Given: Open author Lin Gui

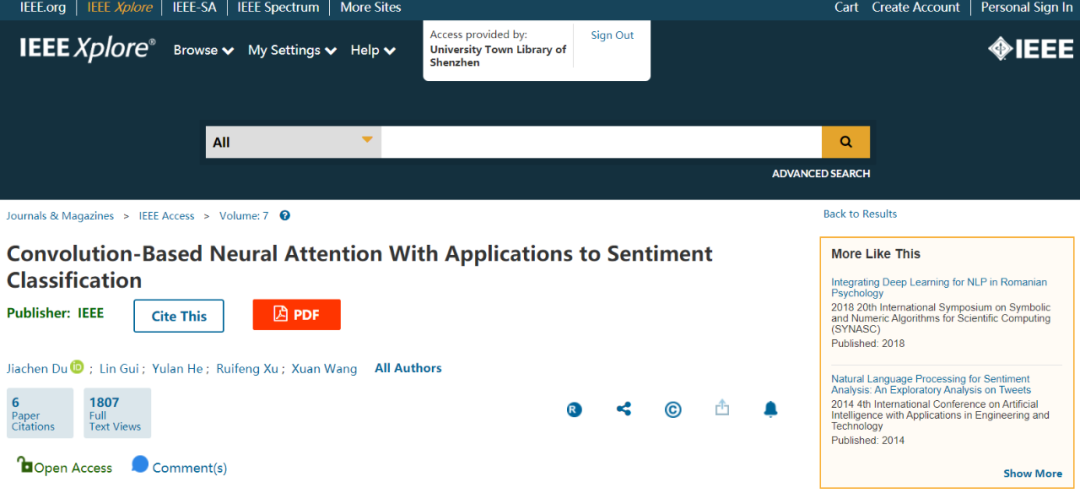Looking at the screenshot, I should pos(120,368).
